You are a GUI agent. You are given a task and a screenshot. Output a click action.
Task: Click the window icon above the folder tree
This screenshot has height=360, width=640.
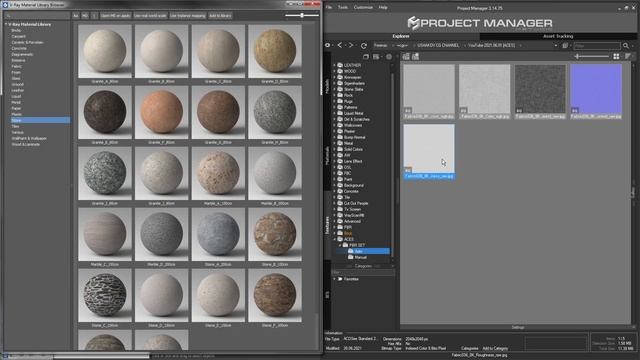(366, 57)
